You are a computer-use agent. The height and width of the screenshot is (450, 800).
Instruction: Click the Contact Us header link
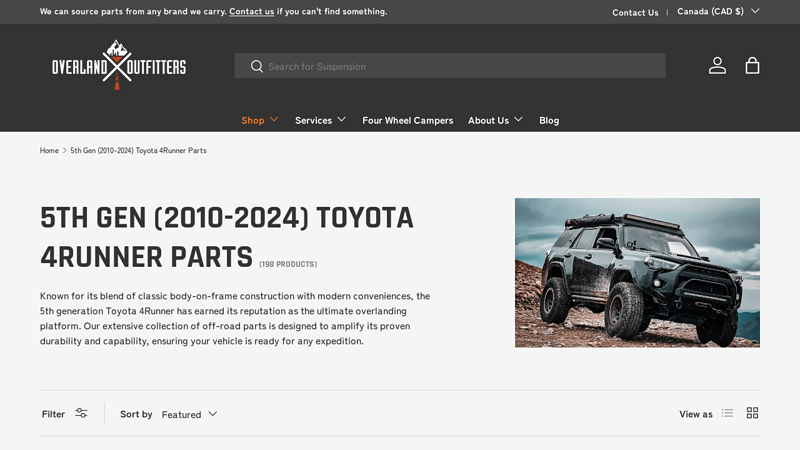(x=635, y=12)
